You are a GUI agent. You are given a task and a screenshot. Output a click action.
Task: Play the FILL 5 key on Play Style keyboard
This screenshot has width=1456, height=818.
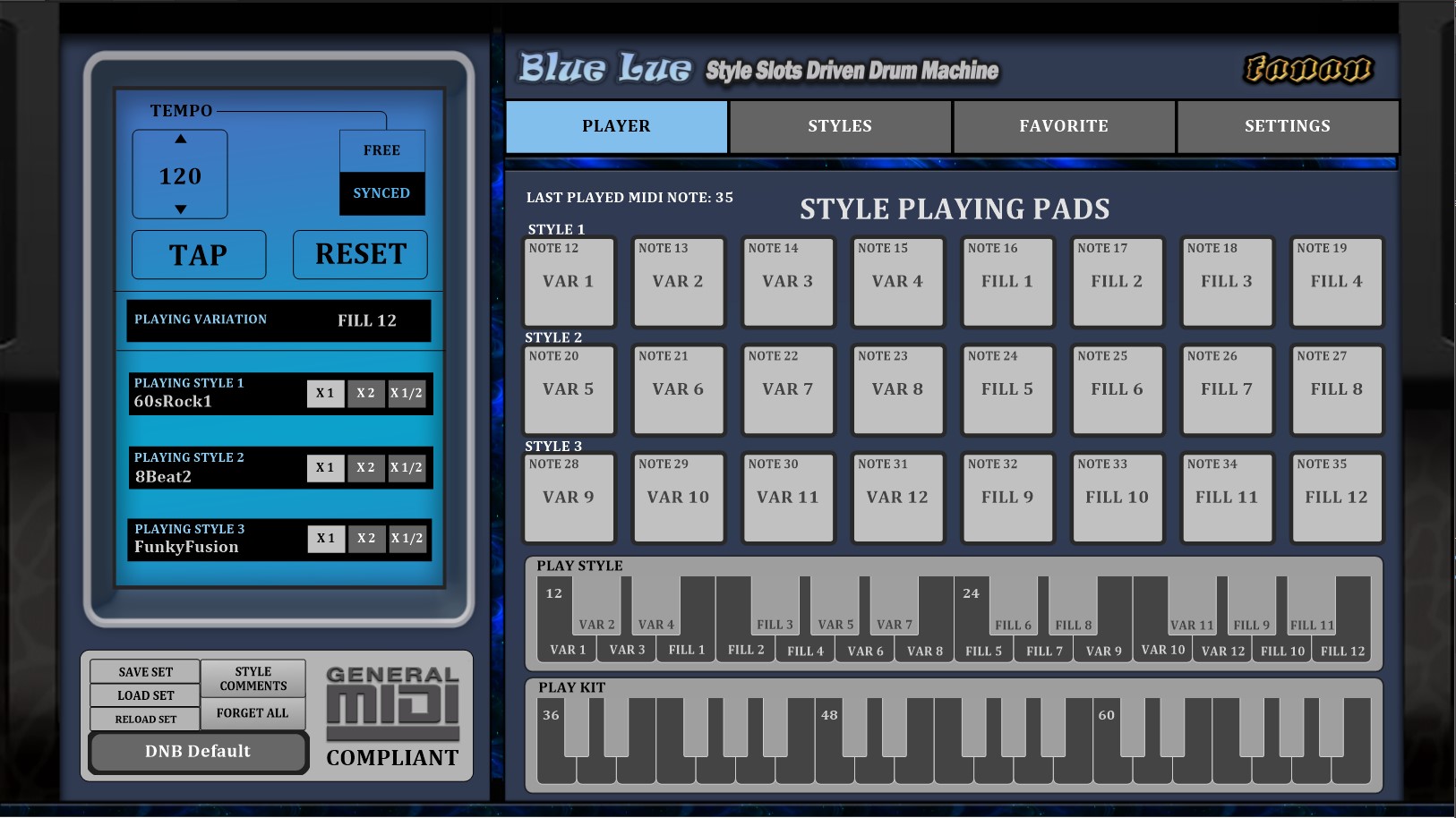tap(982, 651)
